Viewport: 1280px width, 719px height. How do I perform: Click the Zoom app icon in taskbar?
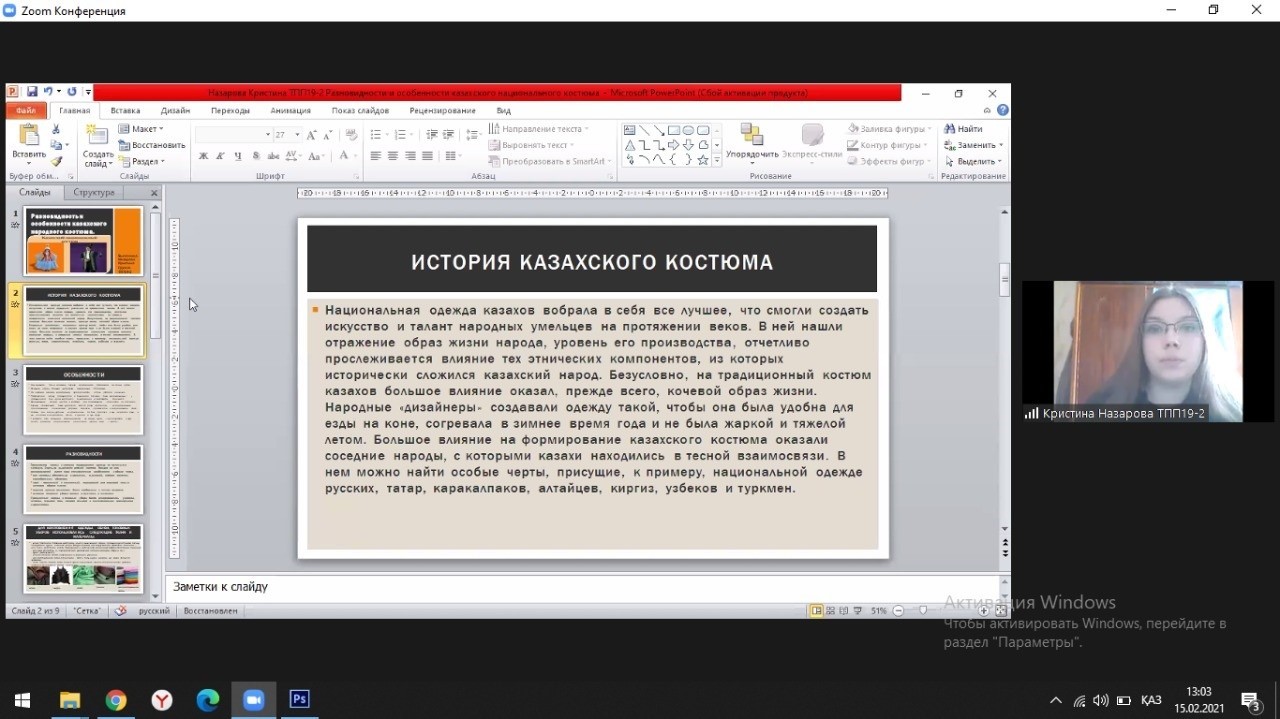(253, 699)
